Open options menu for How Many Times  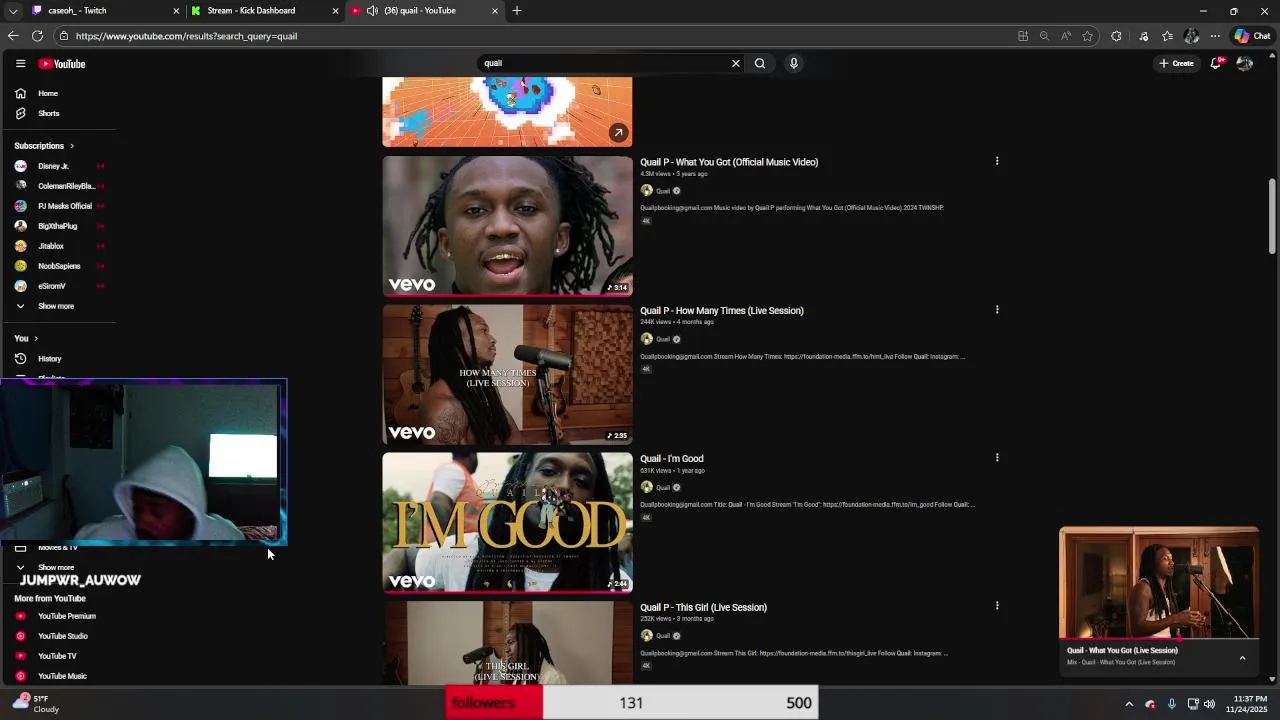click(x=997, y=310)
